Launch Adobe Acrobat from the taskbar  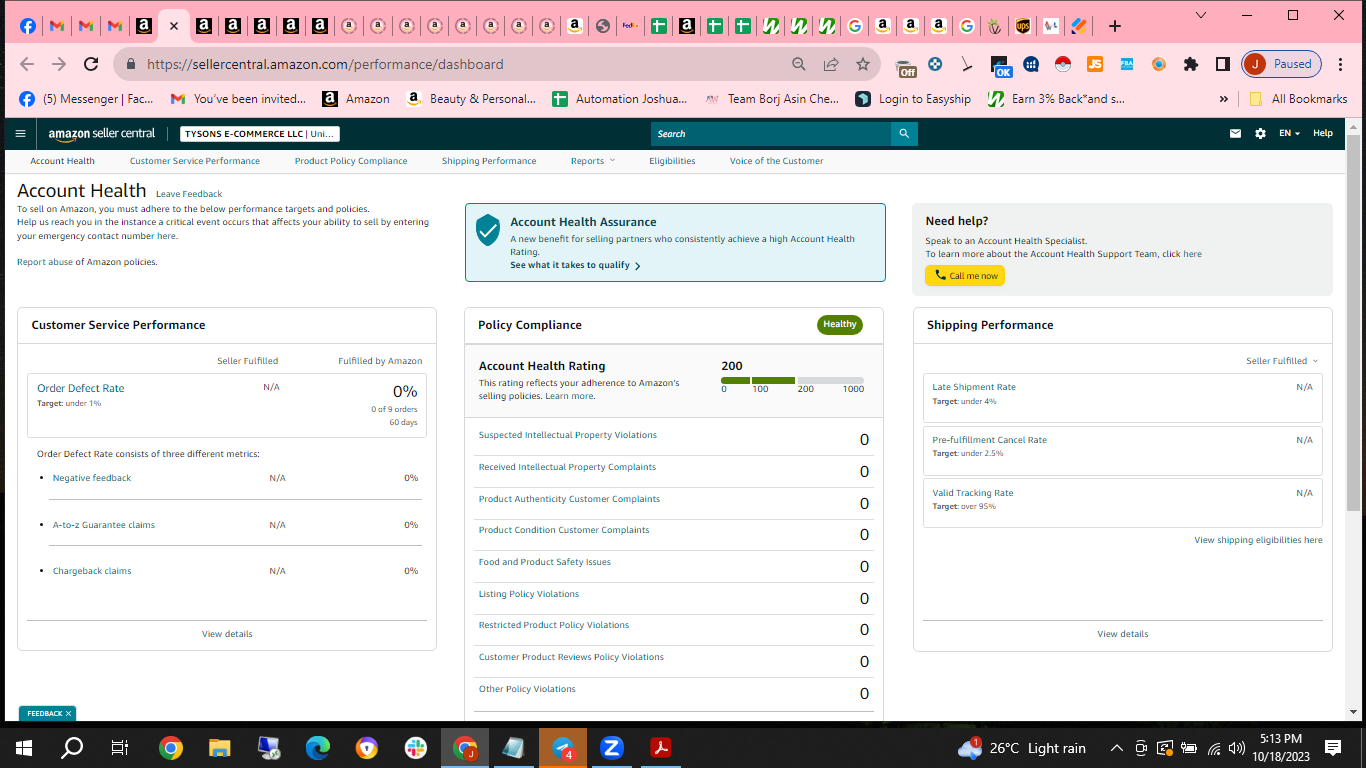click(661, 748)
